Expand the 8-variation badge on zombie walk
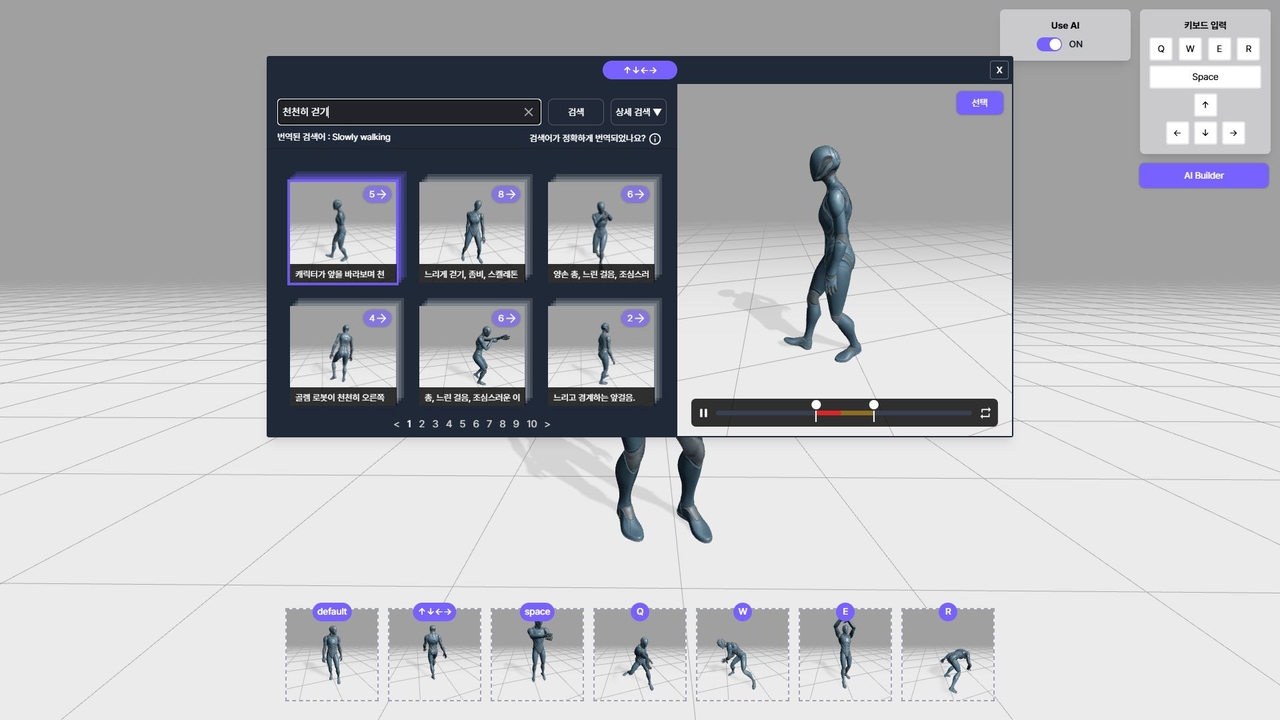Image resolution: width=1280 pixels, height=720 pixels. (507, 194)
